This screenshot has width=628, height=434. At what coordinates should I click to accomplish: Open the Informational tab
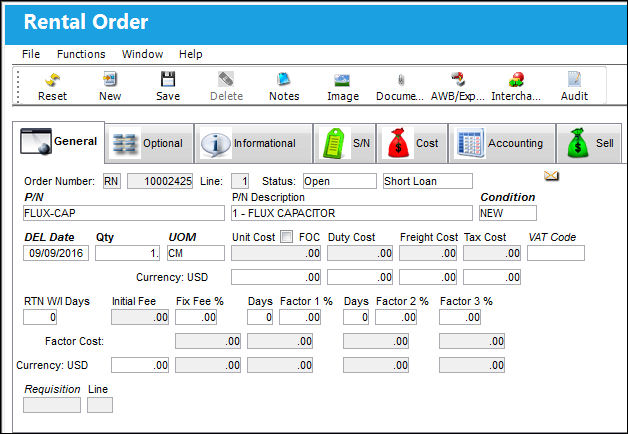pyautogui.click(x=254, y=143)
